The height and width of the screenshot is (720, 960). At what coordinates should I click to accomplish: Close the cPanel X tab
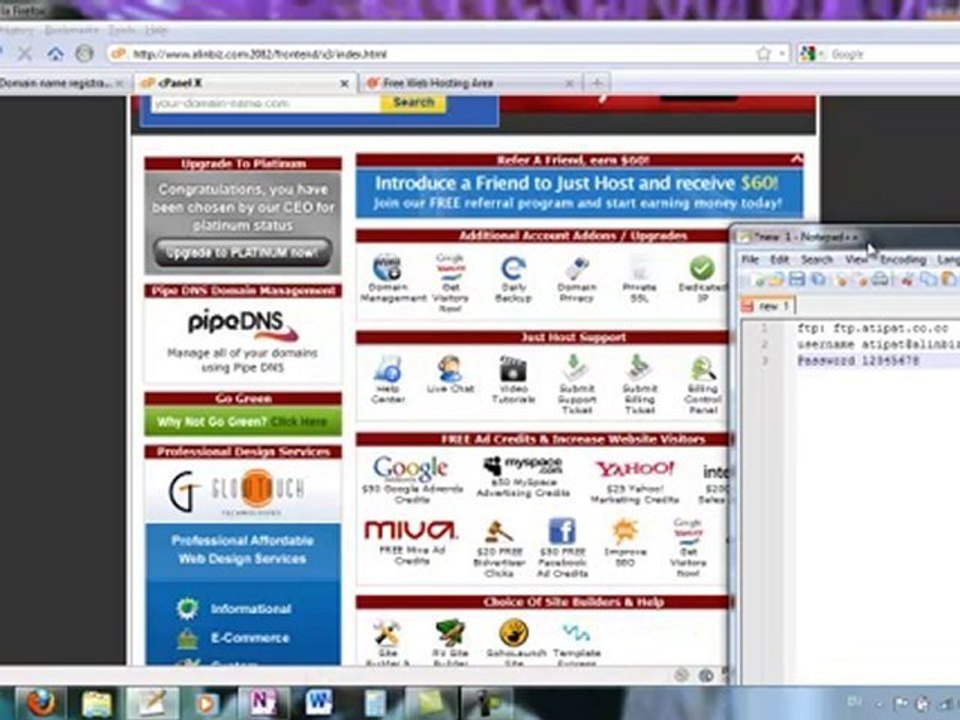pos(344,83)
